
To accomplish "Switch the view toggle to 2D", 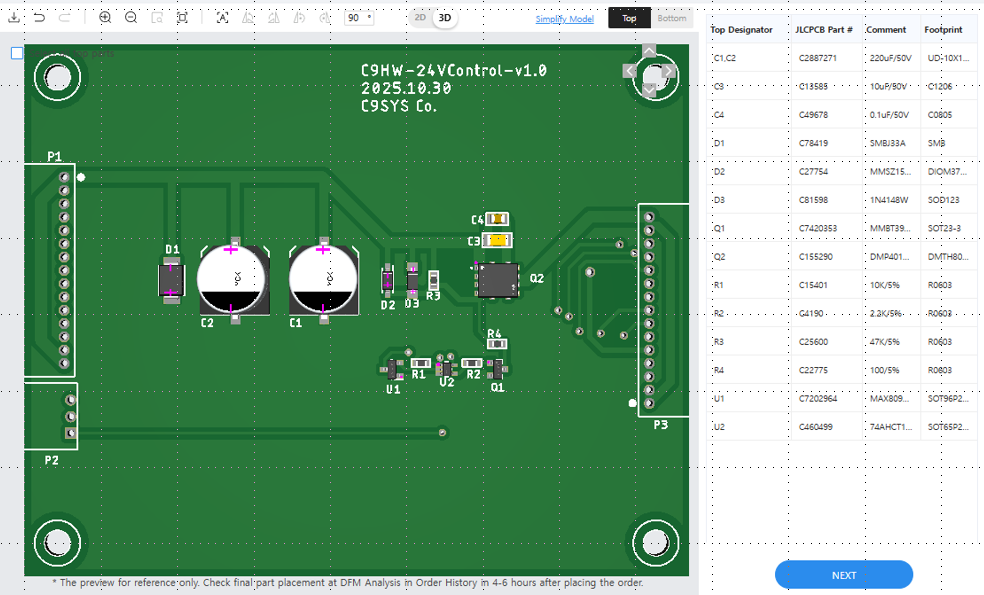I will [x=421, y=18].
